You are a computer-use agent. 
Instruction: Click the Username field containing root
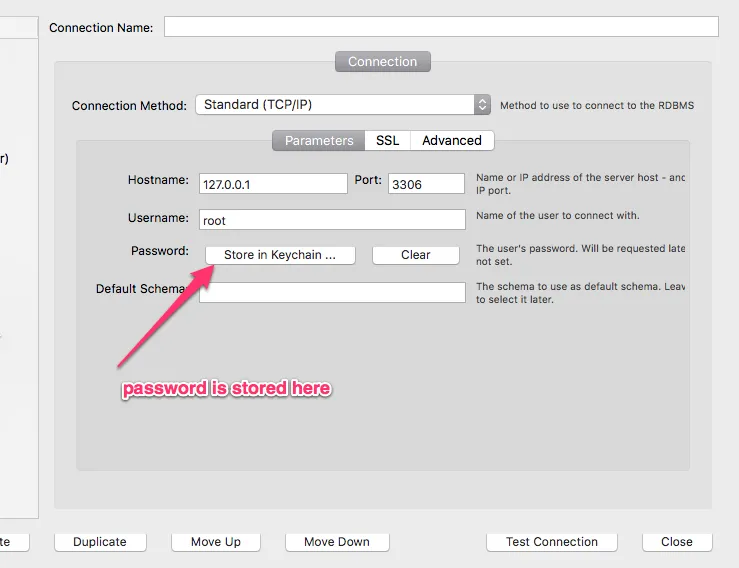(332, 220)
